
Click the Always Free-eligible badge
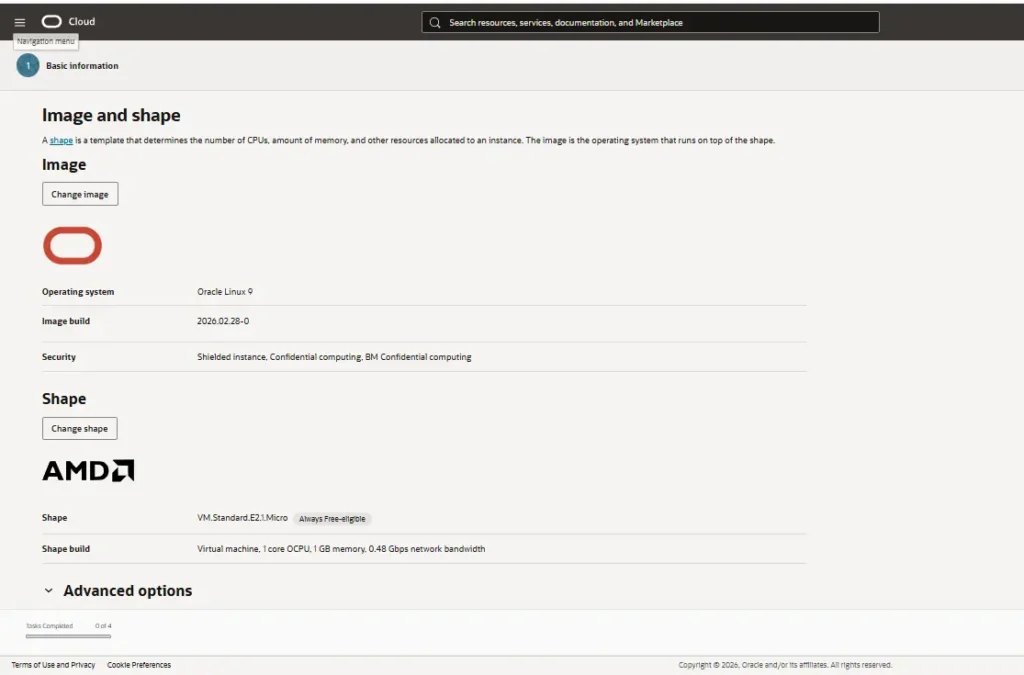pos(333,518)
